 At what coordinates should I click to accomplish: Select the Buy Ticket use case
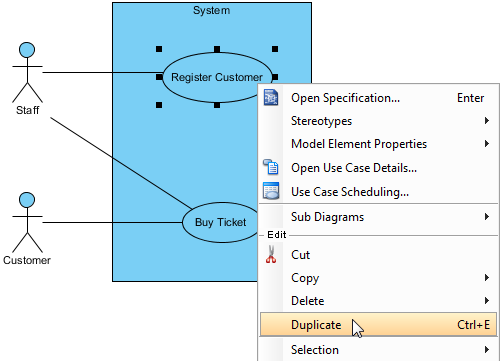pyautogui.click(x=220, y=222)
